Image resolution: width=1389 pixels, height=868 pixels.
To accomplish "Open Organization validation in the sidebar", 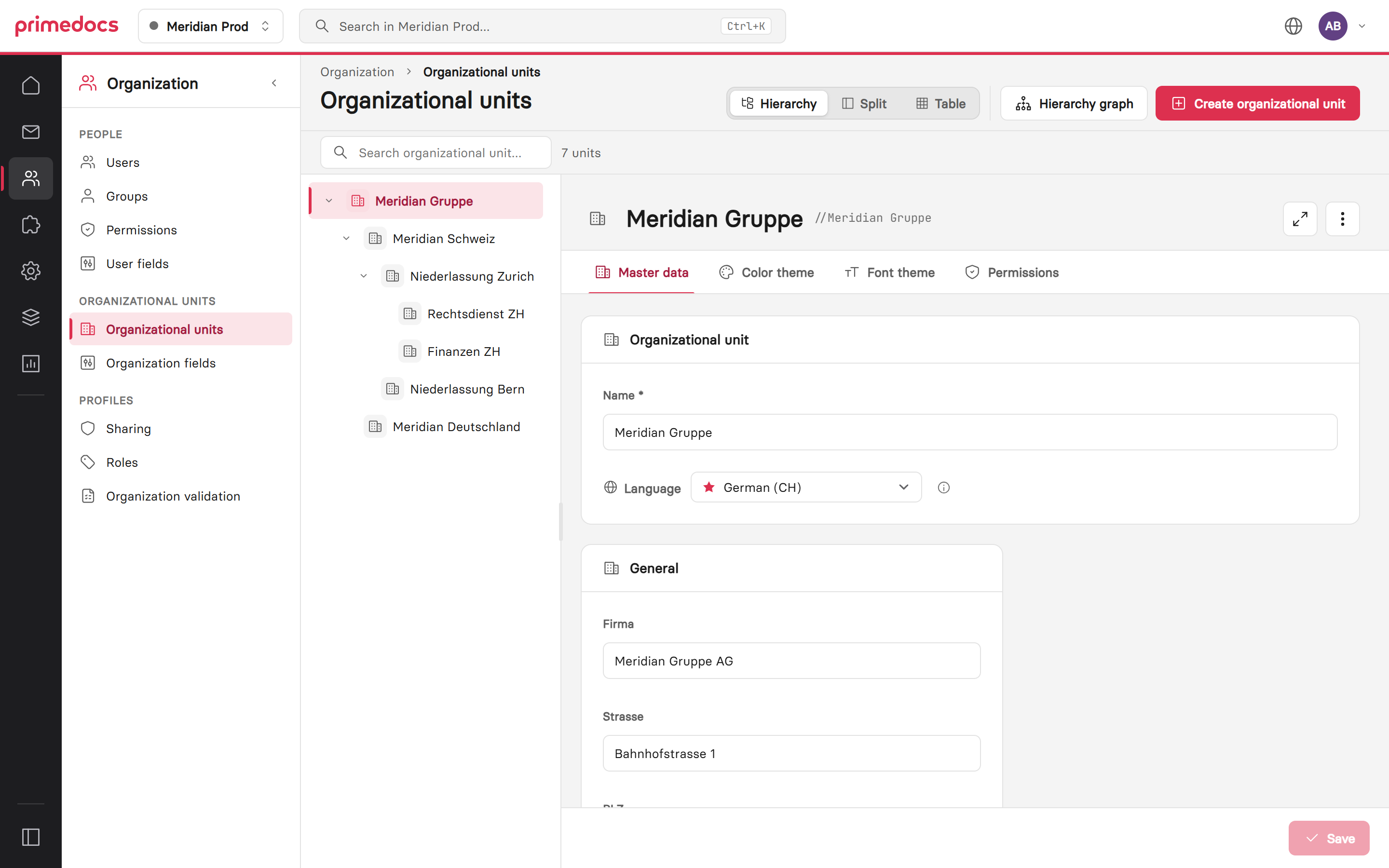I will tap(181, 496).
